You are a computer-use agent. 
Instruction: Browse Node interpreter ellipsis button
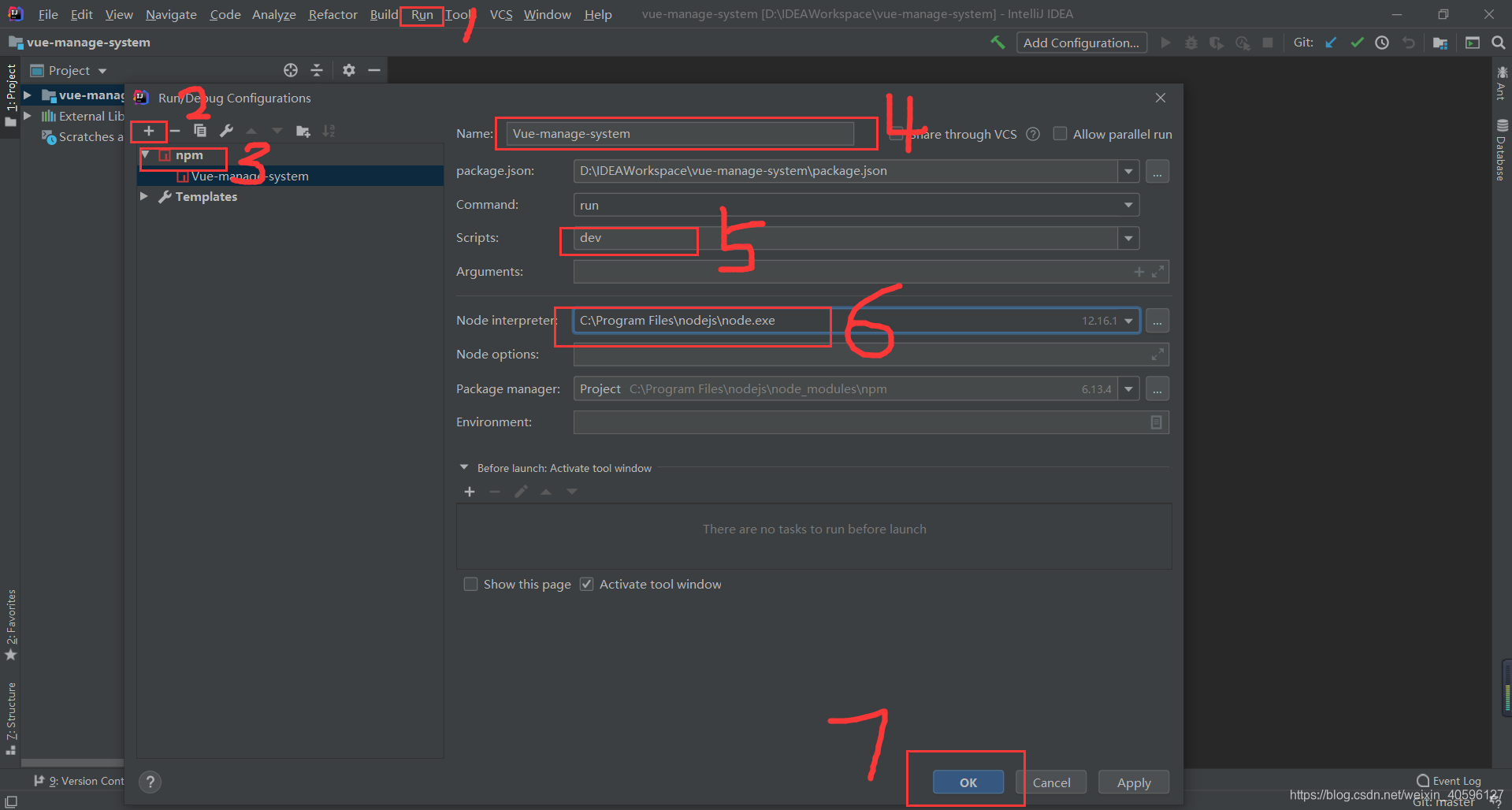1157,321
